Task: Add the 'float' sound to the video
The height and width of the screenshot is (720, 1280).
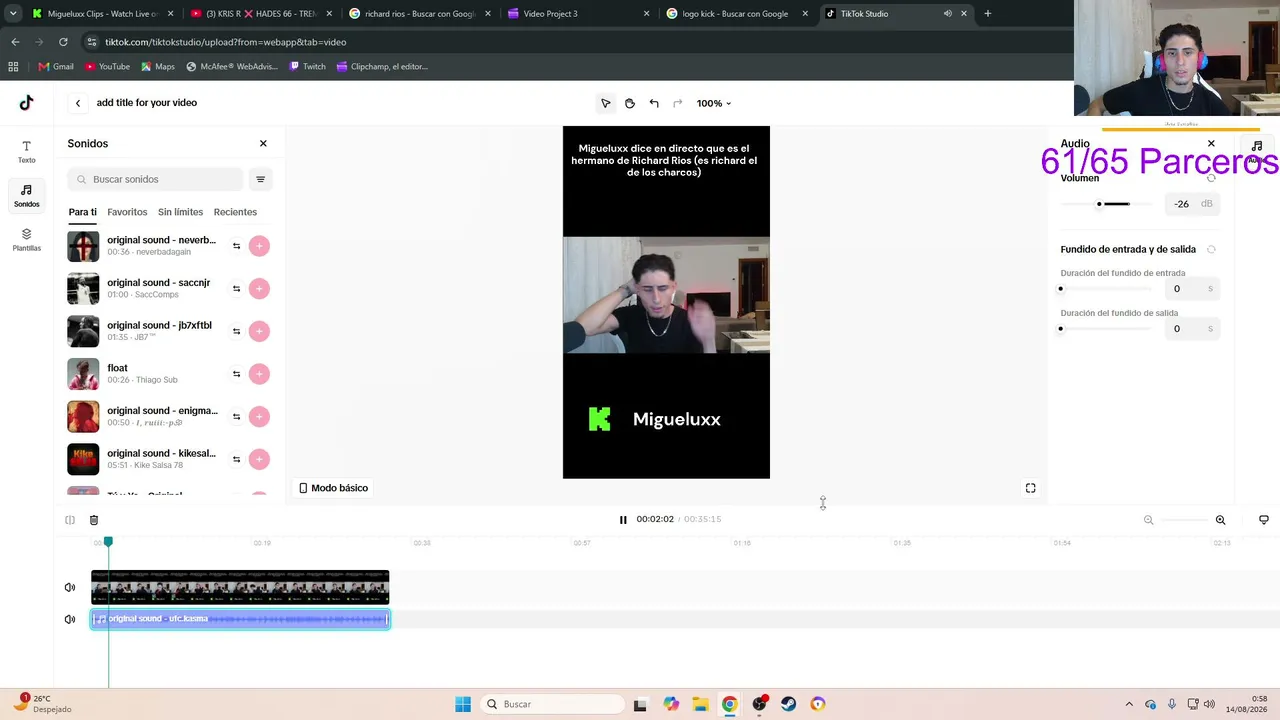Action: (259, 374)
